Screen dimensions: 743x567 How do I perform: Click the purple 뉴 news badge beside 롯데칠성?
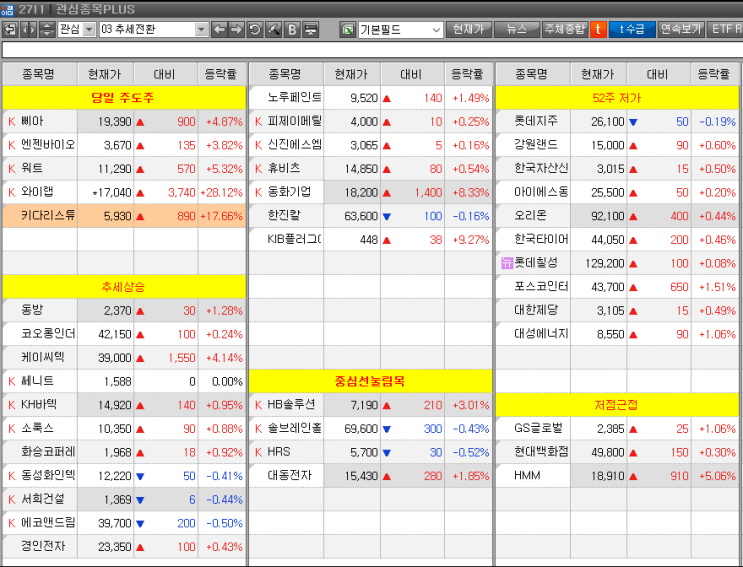(507, 263)
